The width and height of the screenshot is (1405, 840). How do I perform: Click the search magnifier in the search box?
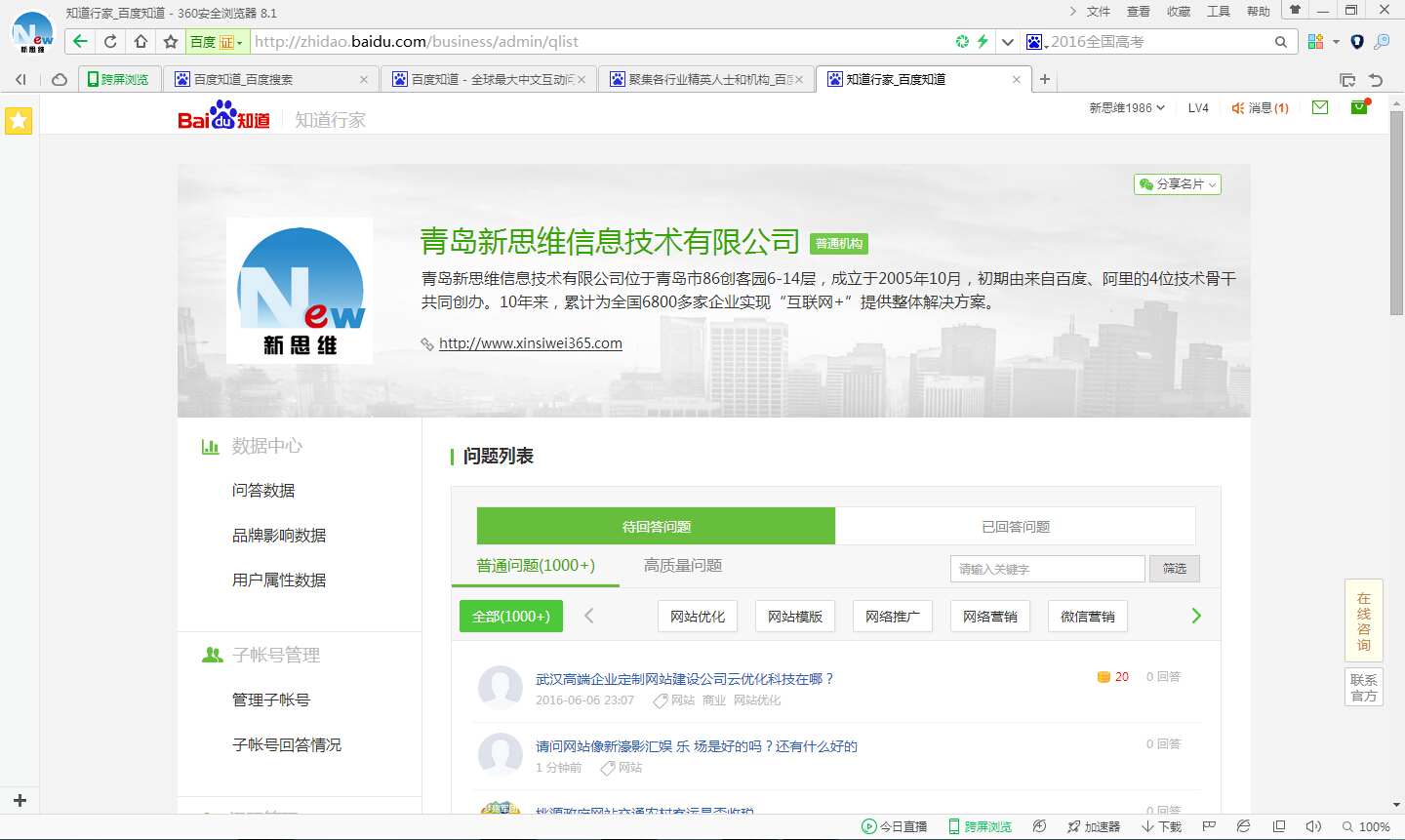click(x=1281, y=42)
